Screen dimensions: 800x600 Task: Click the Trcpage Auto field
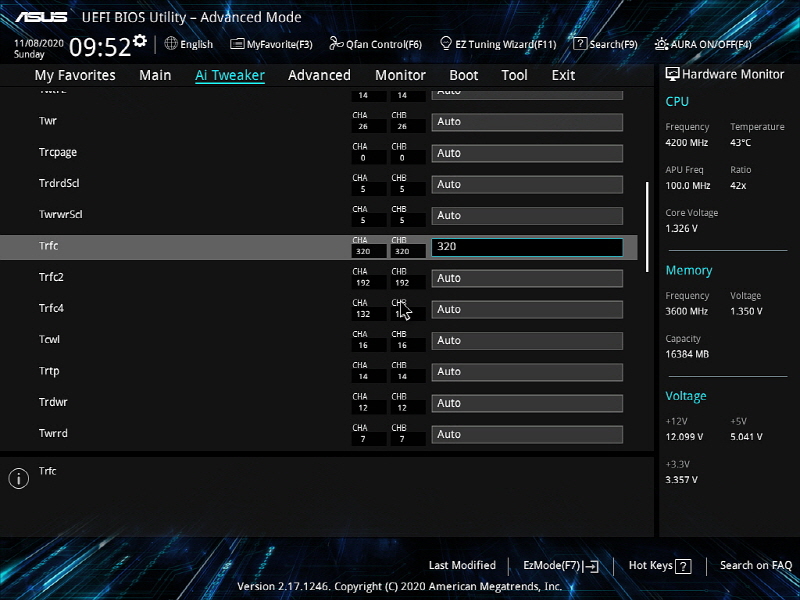click(527, 153)
